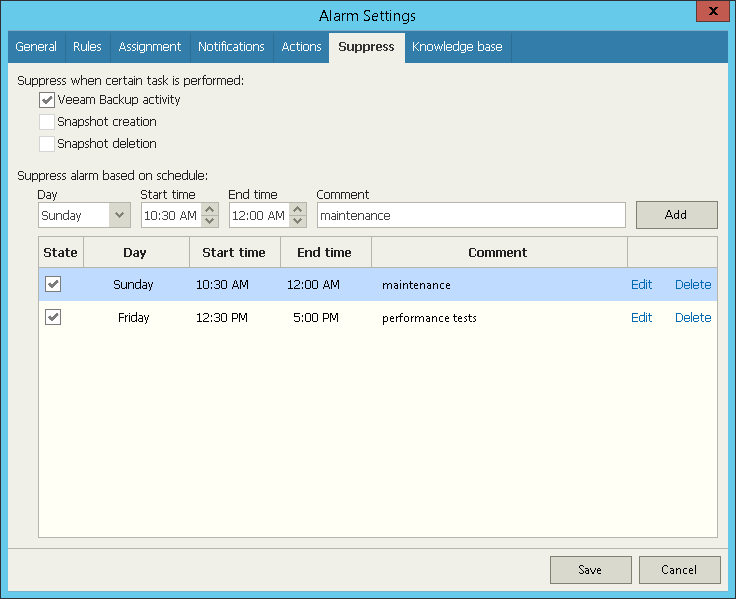The width and height of the screenshot is (736, 599).
Task: Uncheck Veeam Backup activity checkbox
Action: tap(47, 100)
